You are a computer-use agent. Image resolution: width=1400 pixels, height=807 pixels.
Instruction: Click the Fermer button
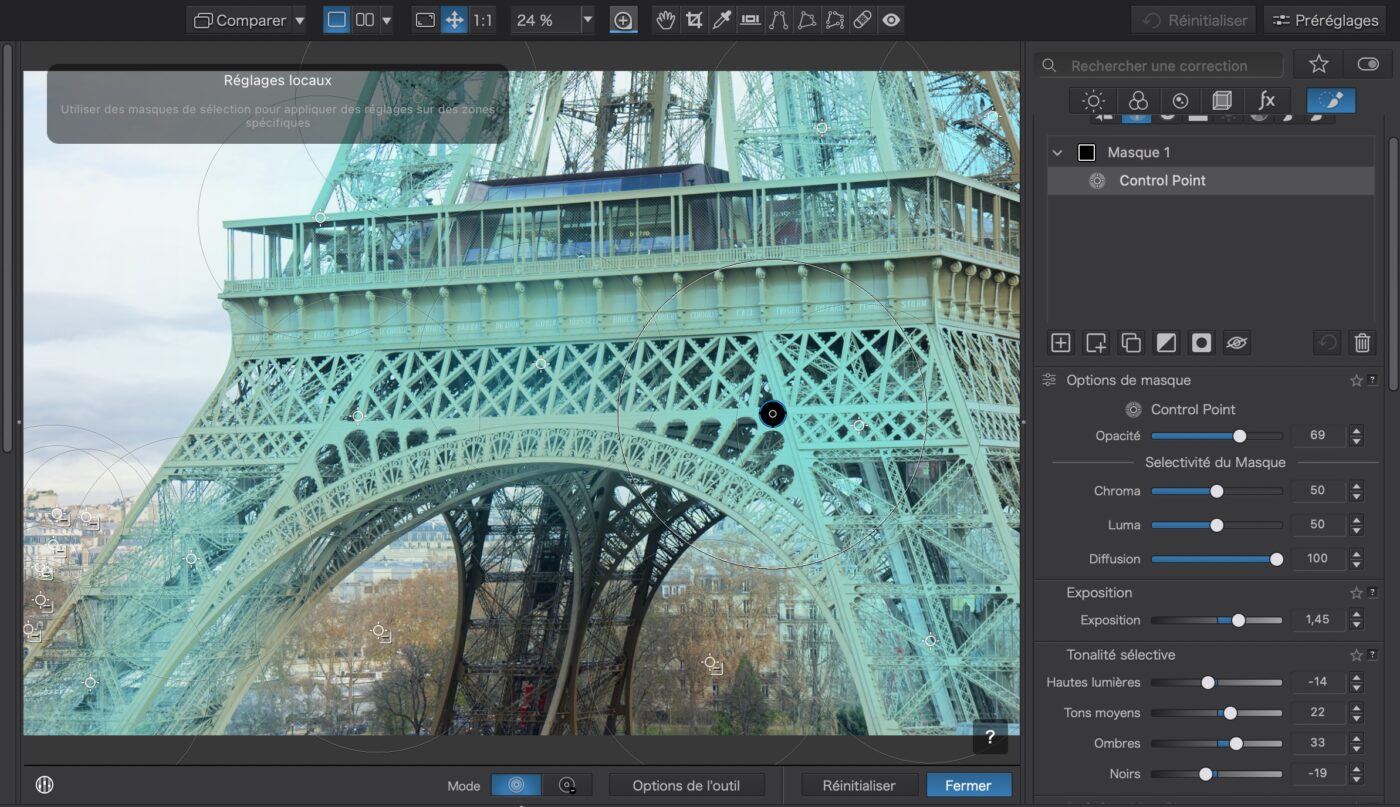point(968,785)
